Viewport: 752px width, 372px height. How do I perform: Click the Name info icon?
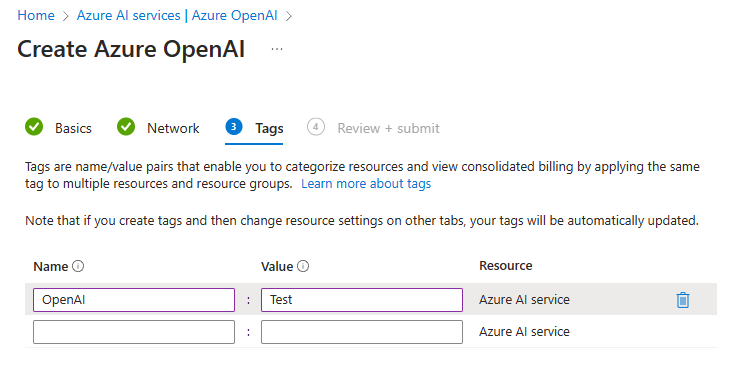point(78,266)
